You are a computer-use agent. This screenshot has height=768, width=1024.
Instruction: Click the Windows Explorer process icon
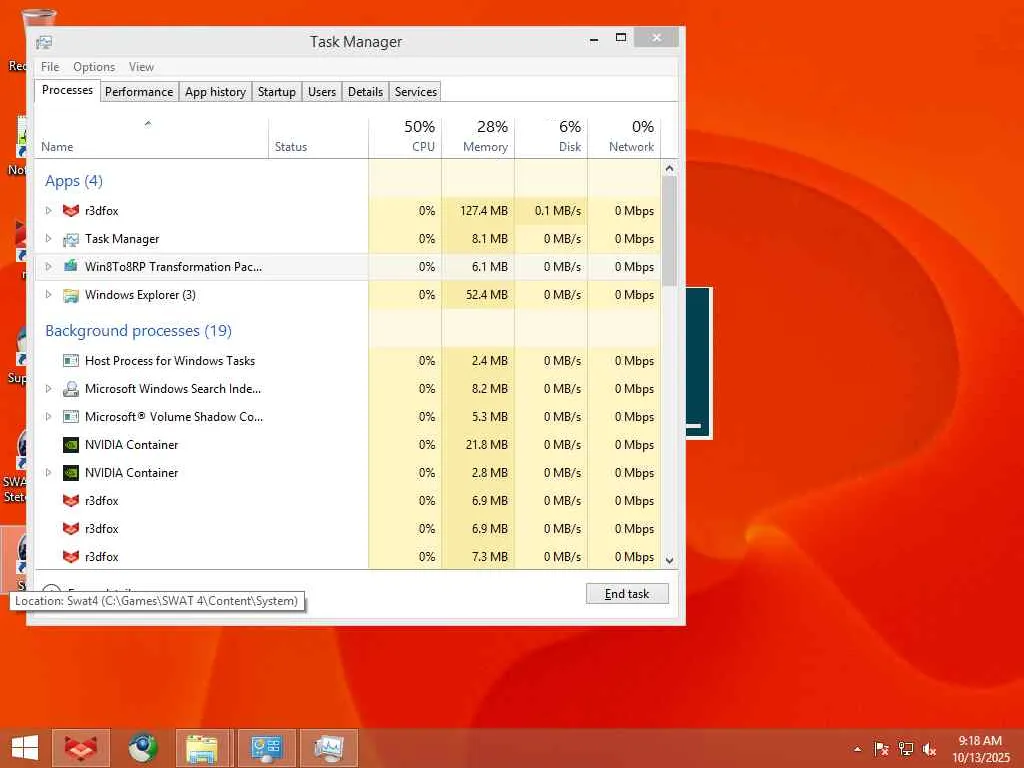71,295
